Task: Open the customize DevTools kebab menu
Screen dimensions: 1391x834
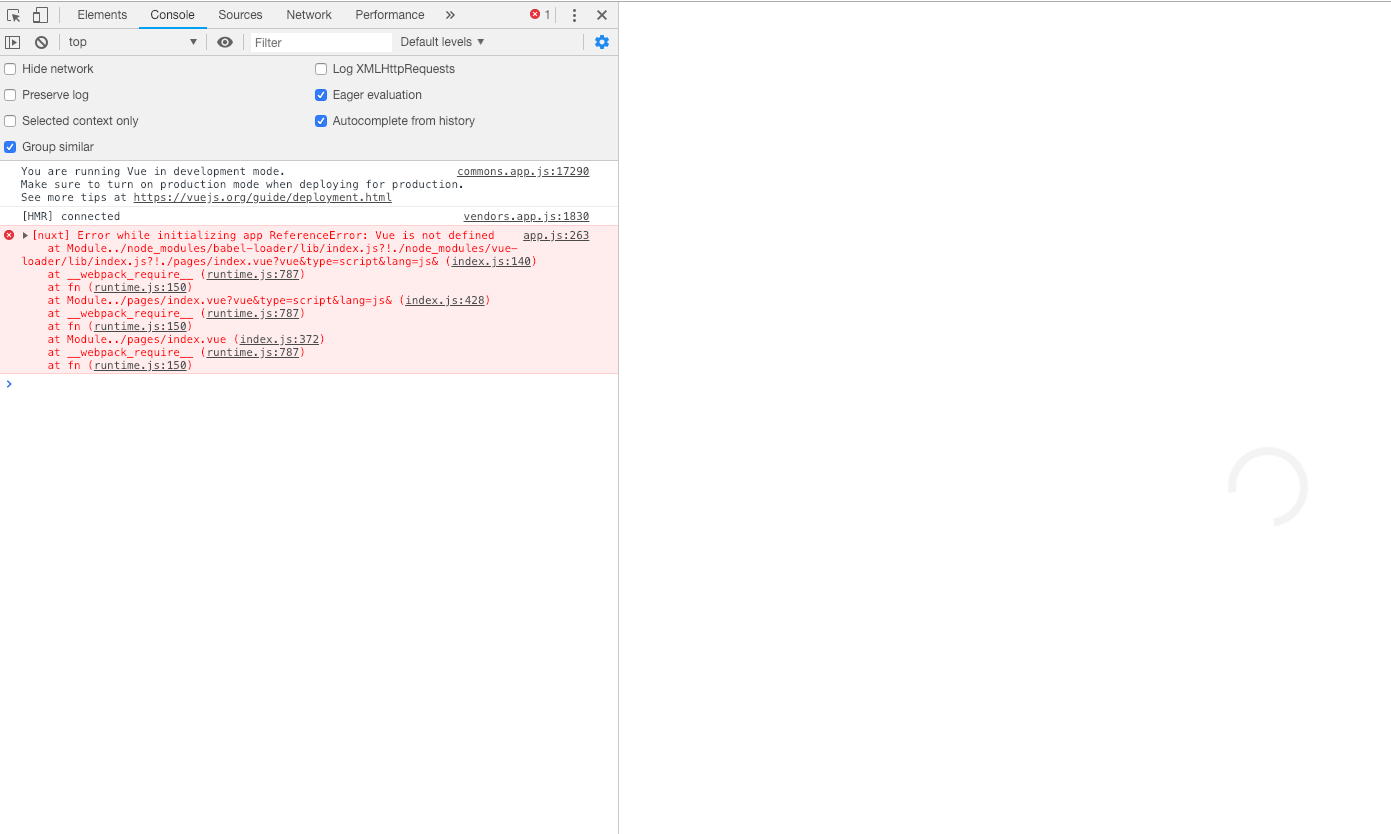Action: 573,14
